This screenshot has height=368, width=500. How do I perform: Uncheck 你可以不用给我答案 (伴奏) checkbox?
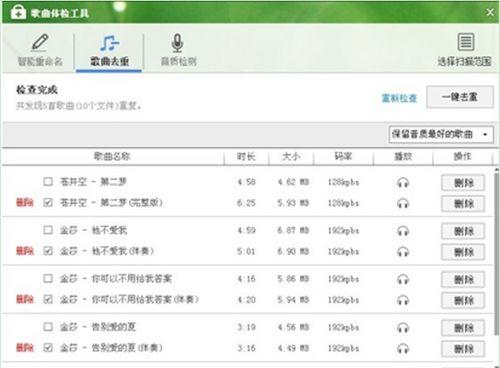[x=48, y=299]
